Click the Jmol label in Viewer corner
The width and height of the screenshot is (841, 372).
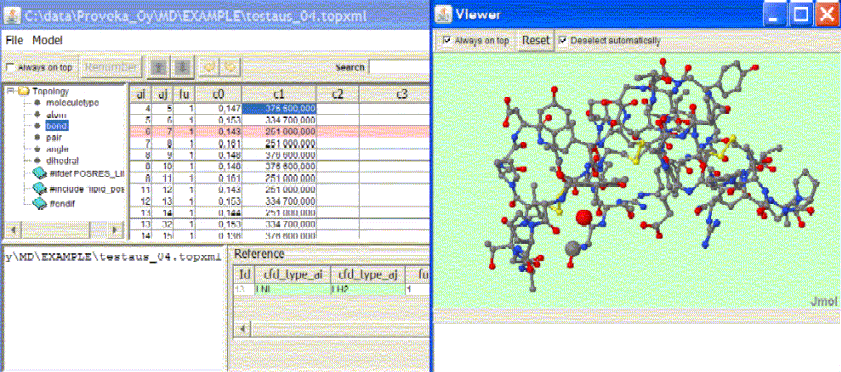[824, 302]
